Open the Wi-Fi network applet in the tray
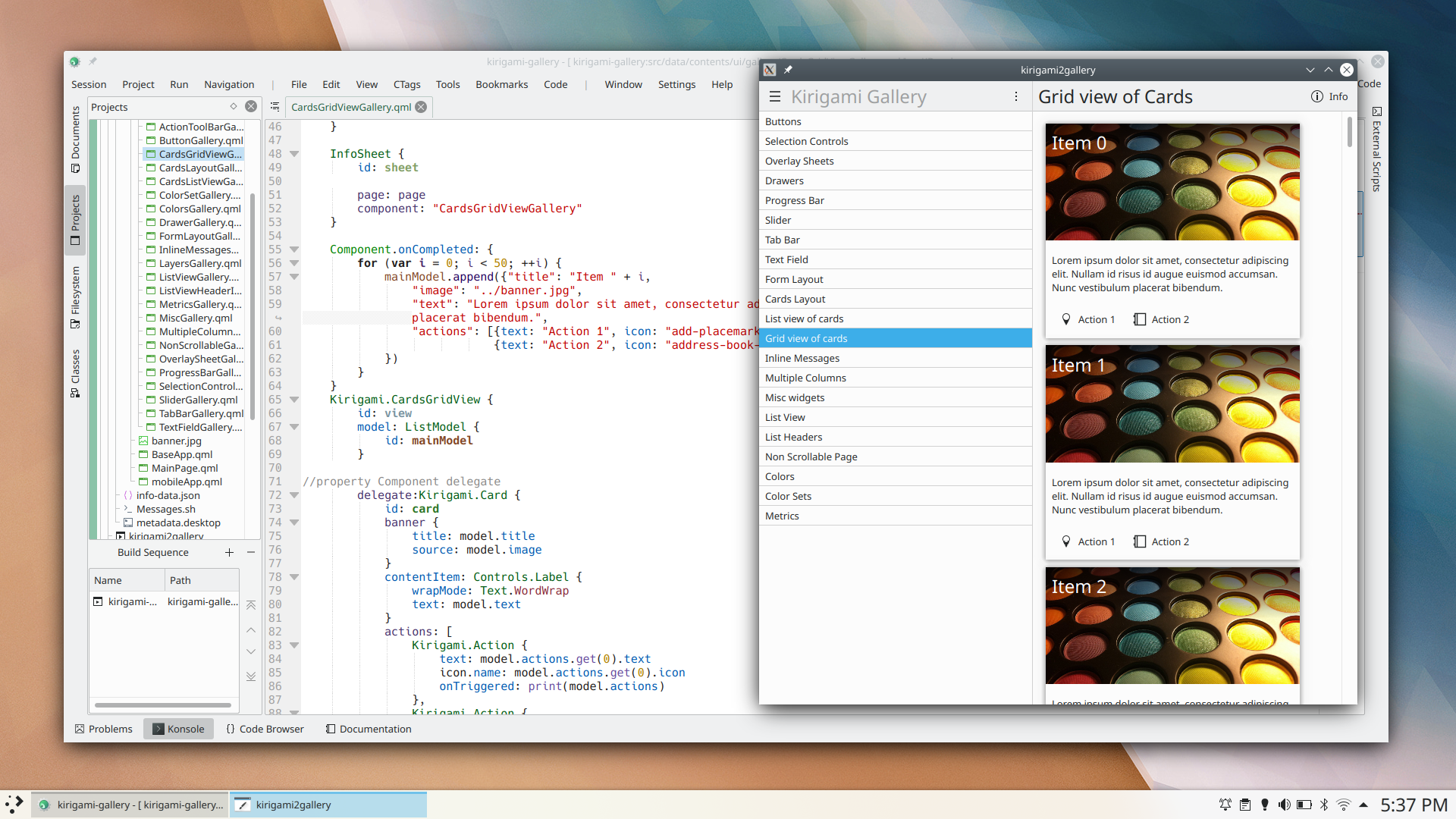Image resolution: width=1456 pixels, height=819 pixels. 1344,805
